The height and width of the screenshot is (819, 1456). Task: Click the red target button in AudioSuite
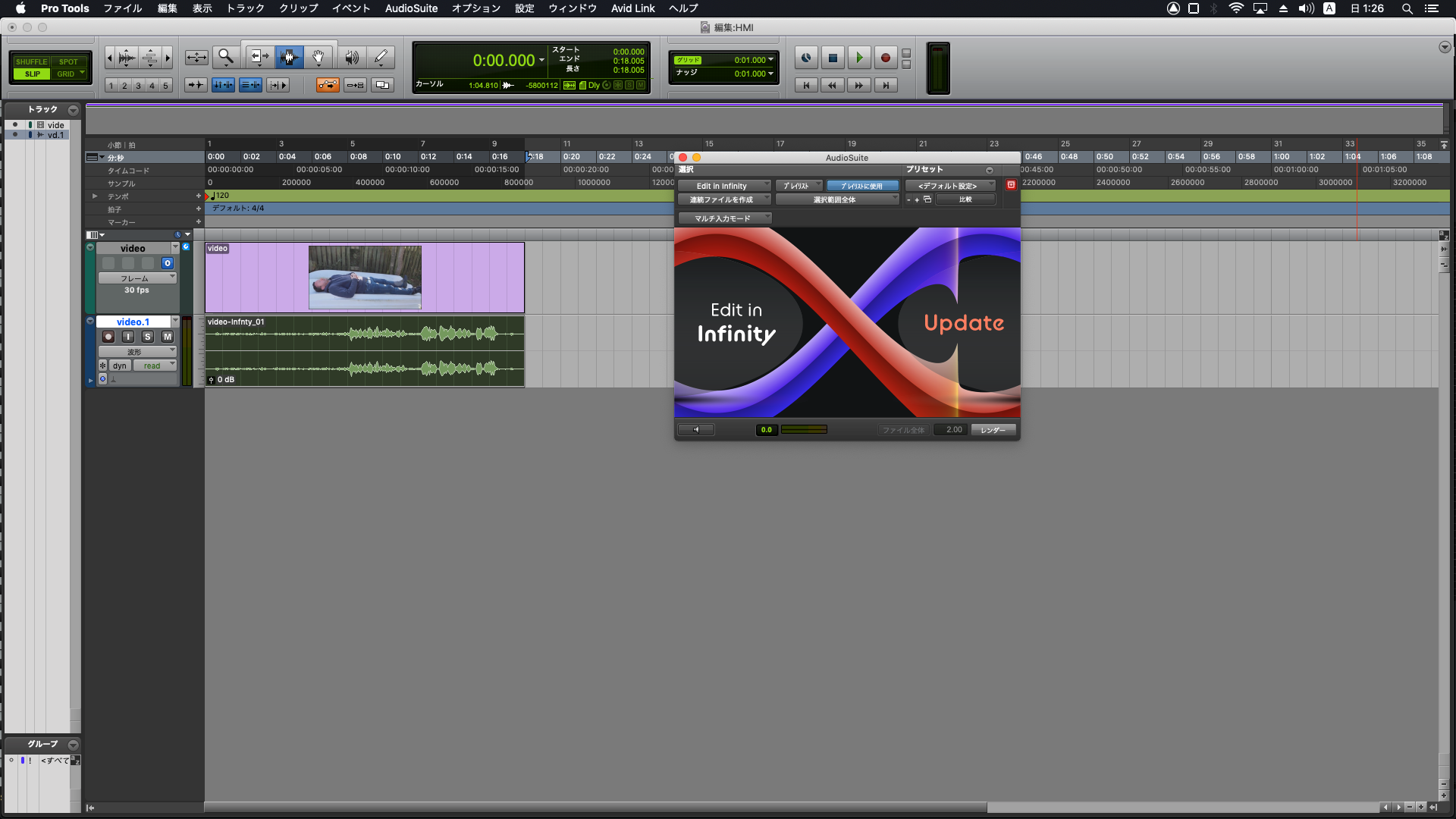[1011, 185]
